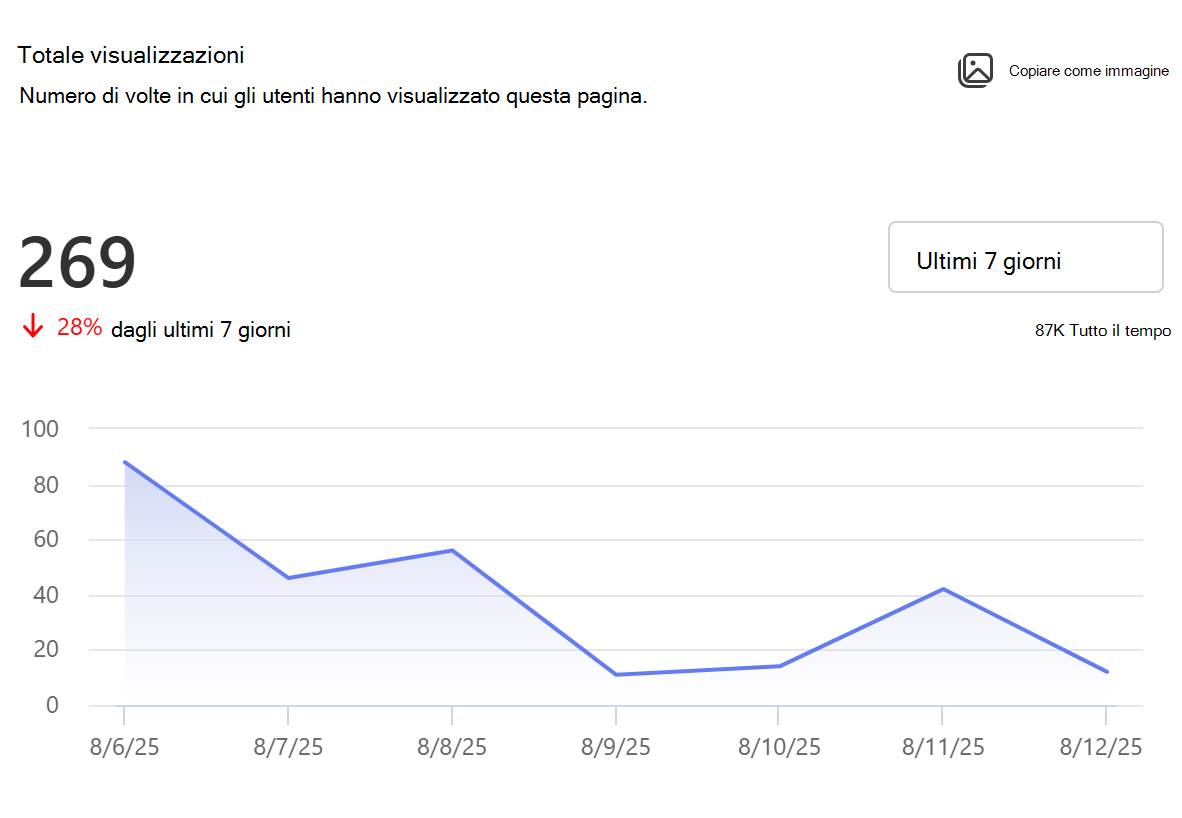Click the dagli ultimi 7 giorni text
The width and height of the screenshot is (1182, 818).
[201, 329]
